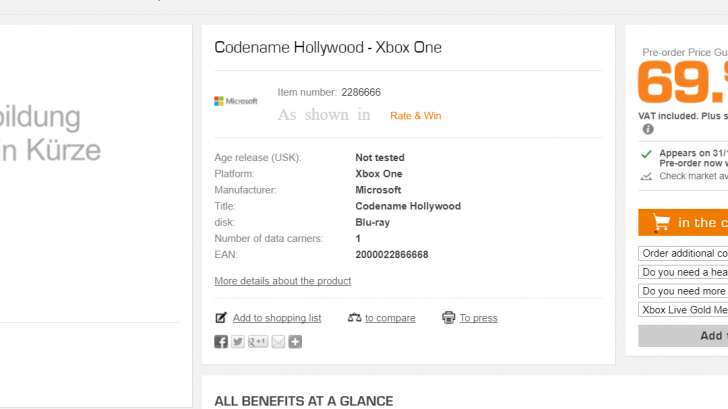This screenshot has height=409, width=728.
Task: Click the 69 price figure
Action: click(680, 83)
